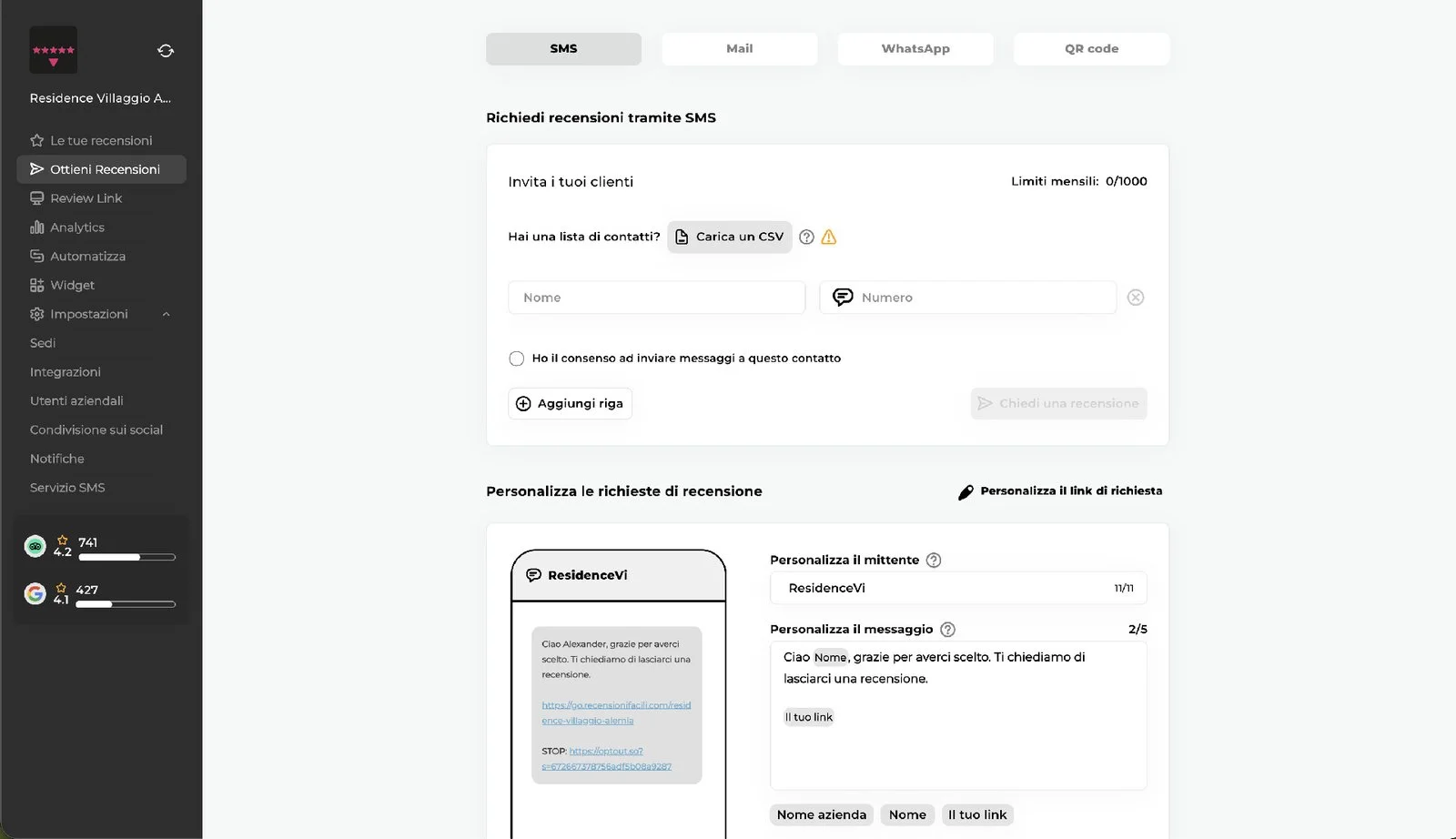Click inside the message text area
The image size is (1456, 839).
(x=958, y=716)
